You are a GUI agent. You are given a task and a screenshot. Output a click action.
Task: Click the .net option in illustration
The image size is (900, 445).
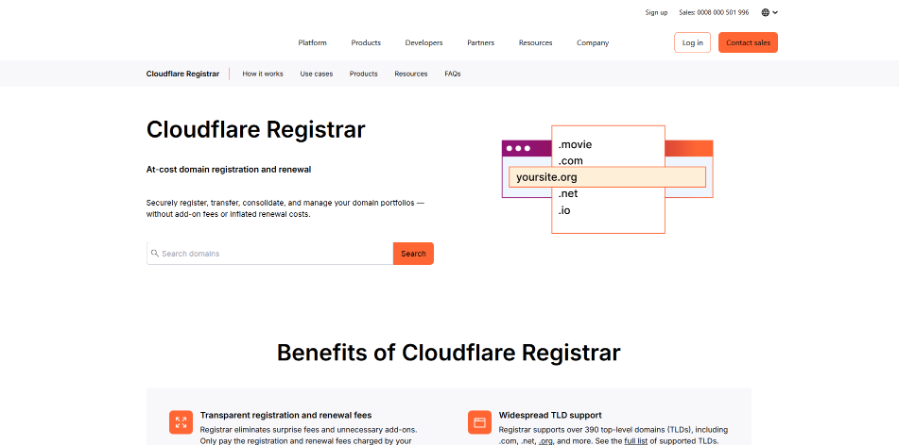point(568,194)
